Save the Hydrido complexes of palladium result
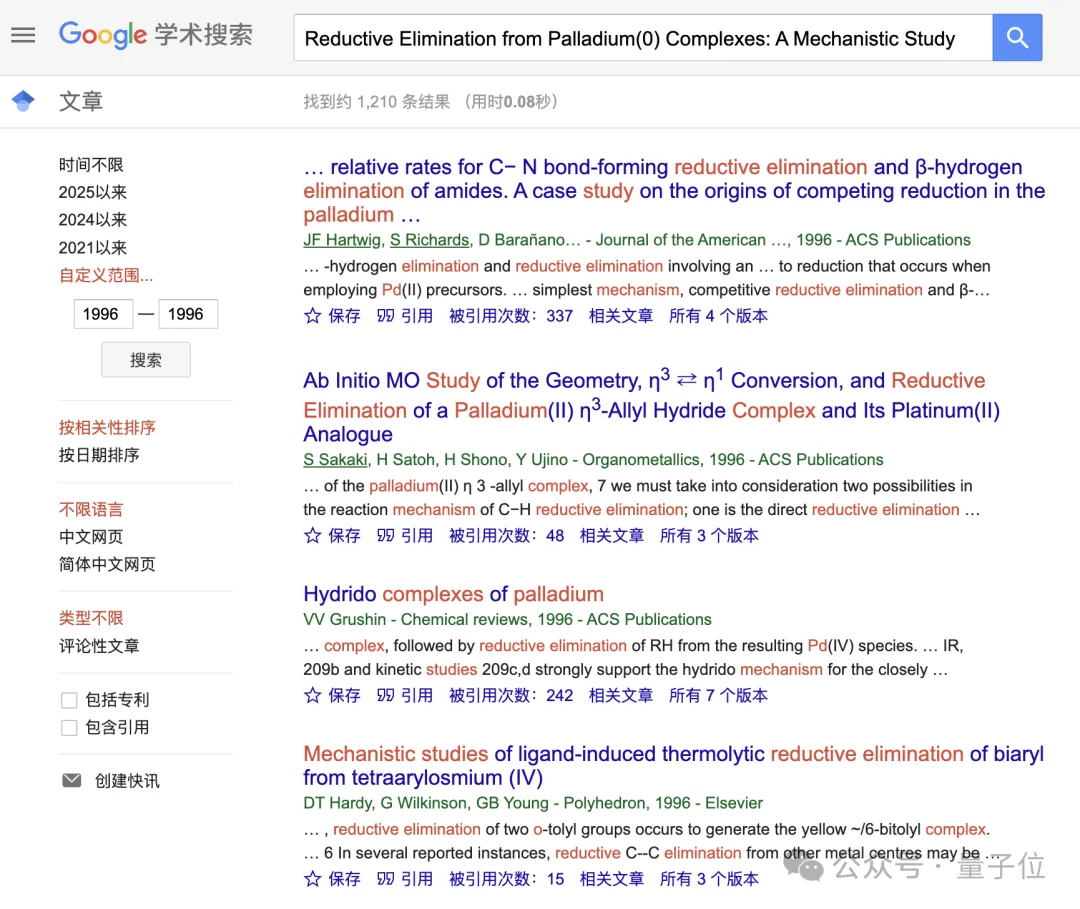The width and height of the screenshot is (1080, 909). click(x=332, y=696)
